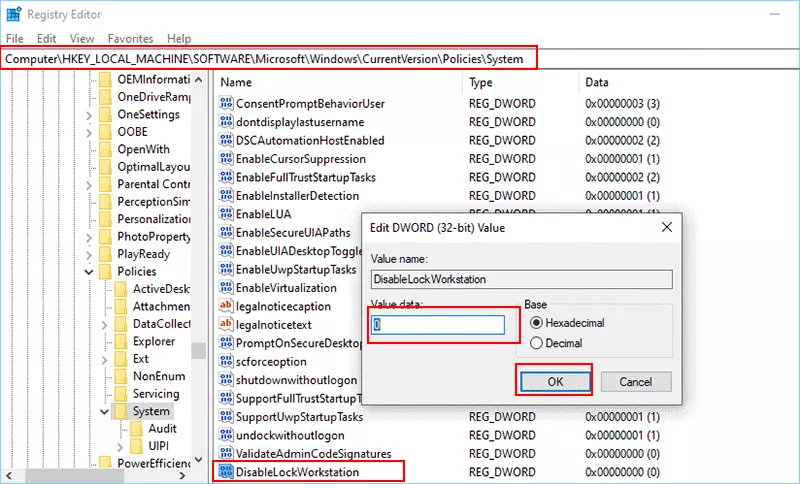
Task: Click the Explorer folder icon in tree
Action: (121, 341)
